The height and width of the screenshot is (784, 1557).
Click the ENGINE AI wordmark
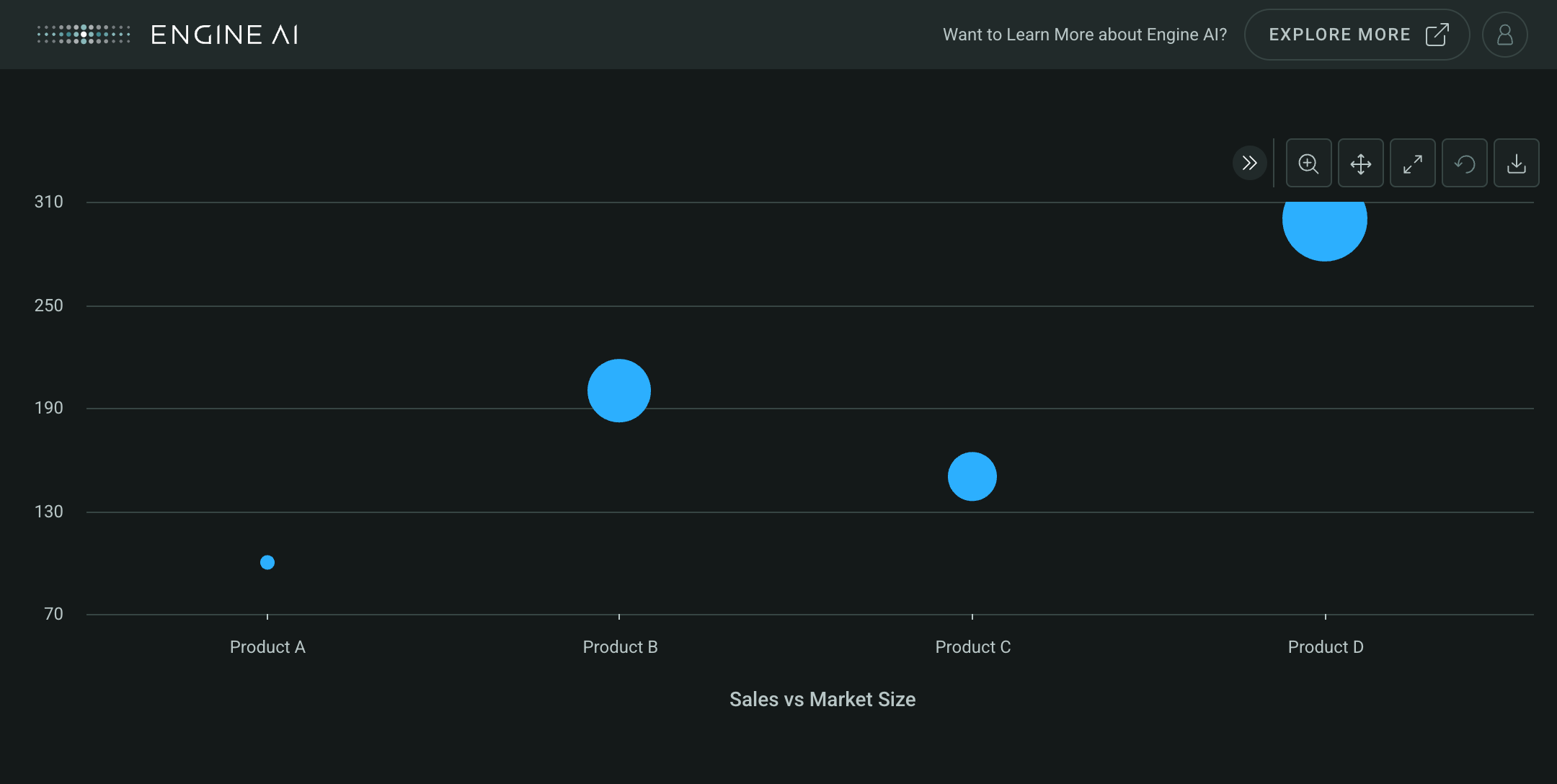click(225, 35)
